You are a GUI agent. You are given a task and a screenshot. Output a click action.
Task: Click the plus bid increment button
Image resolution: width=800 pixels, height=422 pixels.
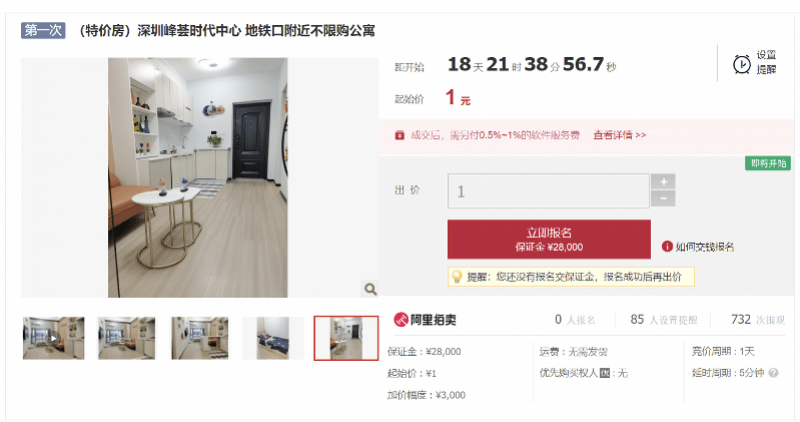pos(663,182)
